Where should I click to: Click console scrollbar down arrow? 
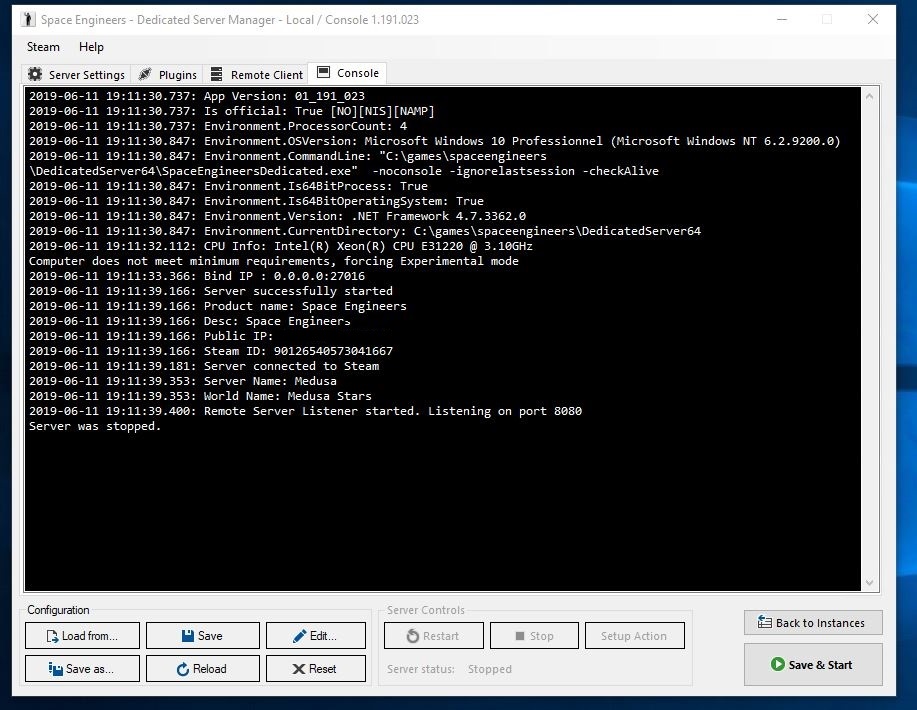click(x=869, y=583)
